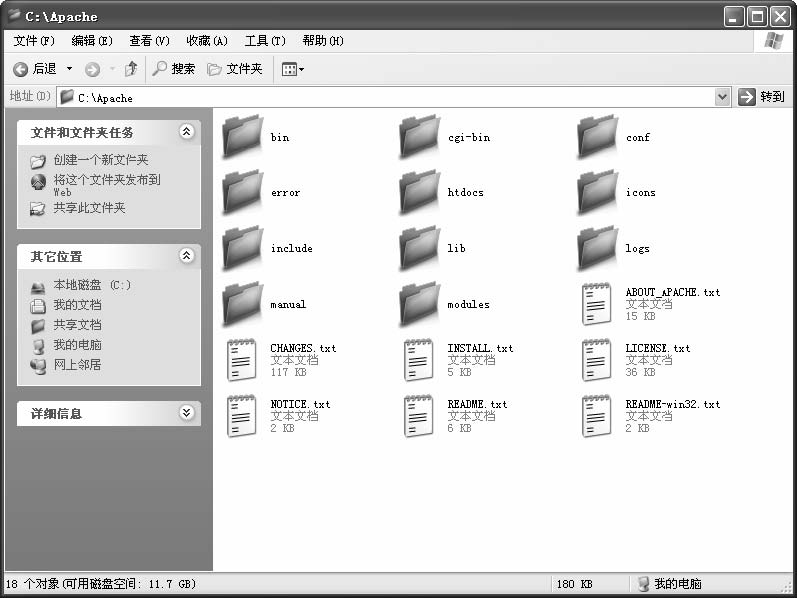The image size is (797, 598).
Task: Click 将这个文件夹发布到 Web link
Action: [107, 185]
